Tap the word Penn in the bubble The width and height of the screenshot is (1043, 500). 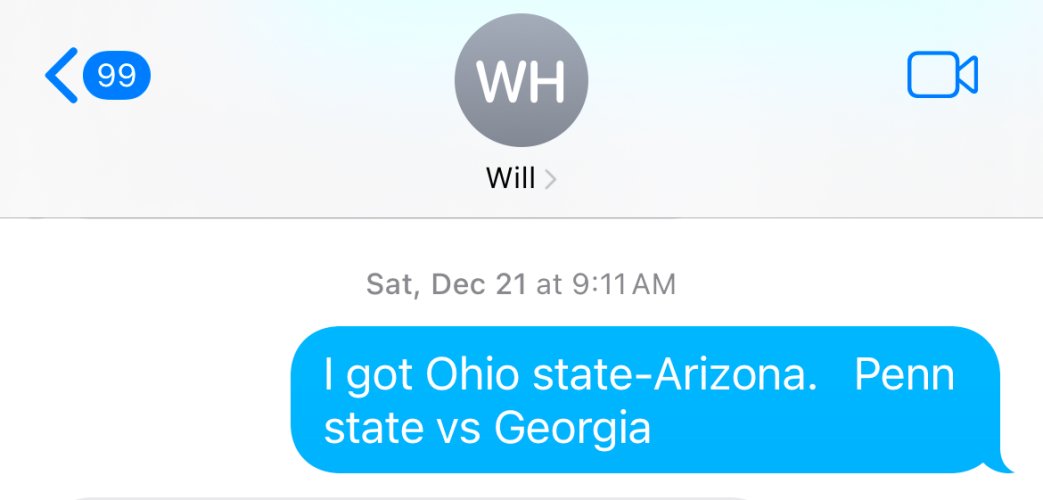pyautogui.click(x=905, y=375)
